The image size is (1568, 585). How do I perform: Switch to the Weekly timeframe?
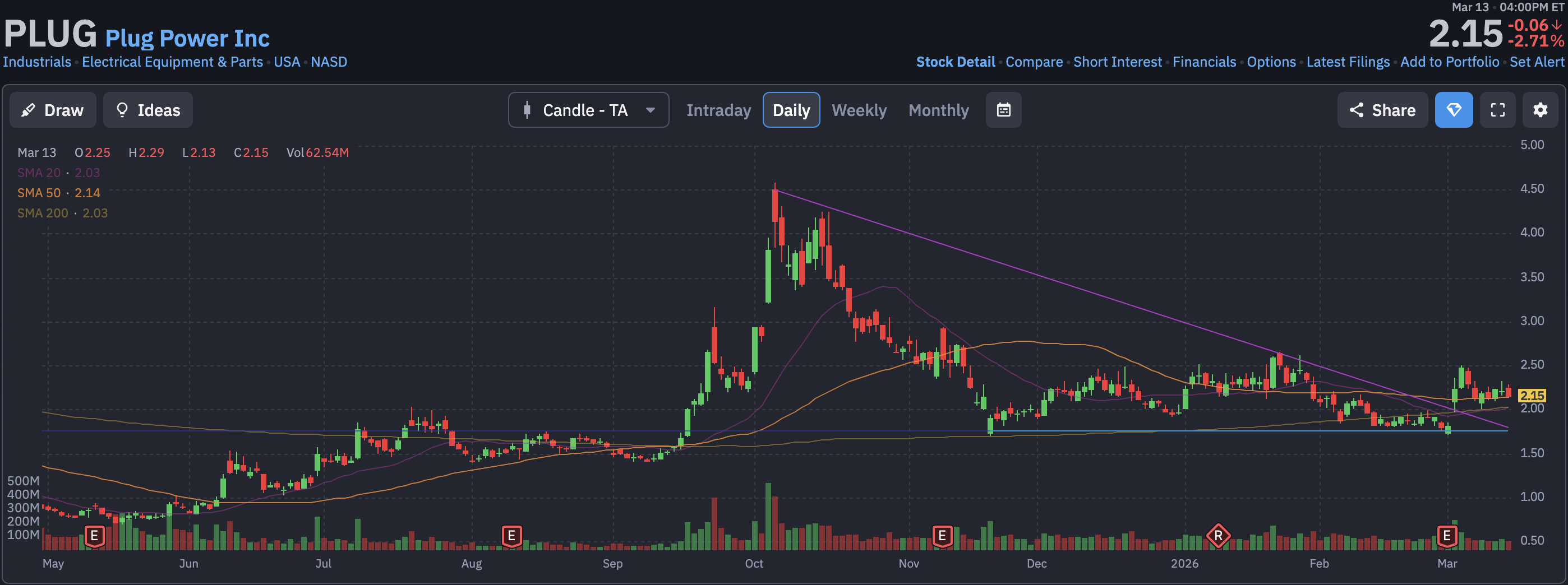(x=859, y=110)
